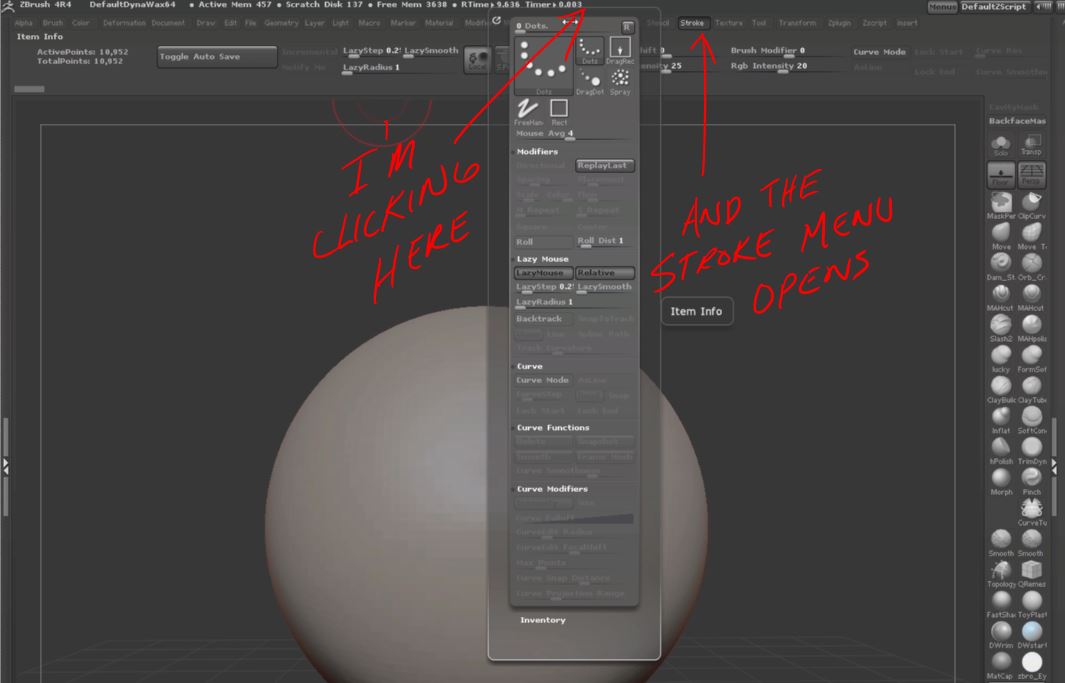
Task: Pick the SoftConcrete brush
Action: 1032,420
